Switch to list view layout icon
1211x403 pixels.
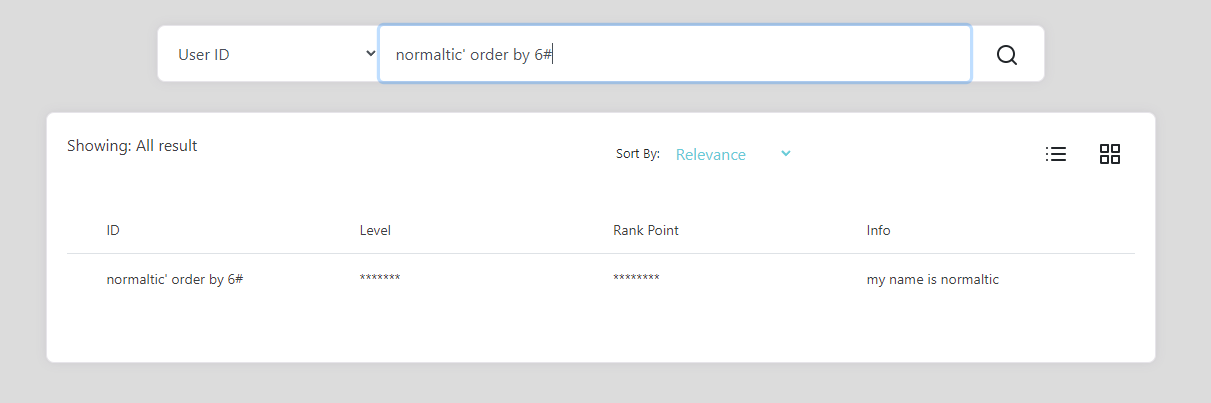point(1055,154)
